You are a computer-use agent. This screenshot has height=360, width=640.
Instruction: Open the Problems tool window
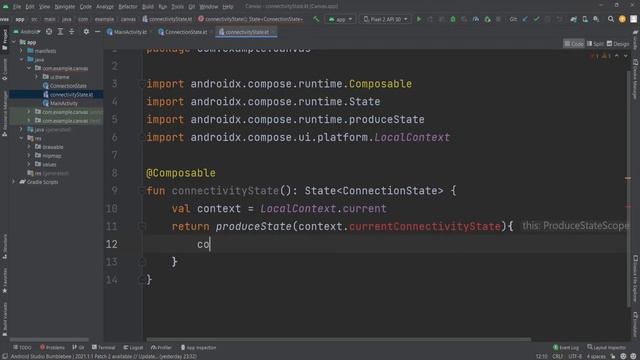[x=52, y=347]
